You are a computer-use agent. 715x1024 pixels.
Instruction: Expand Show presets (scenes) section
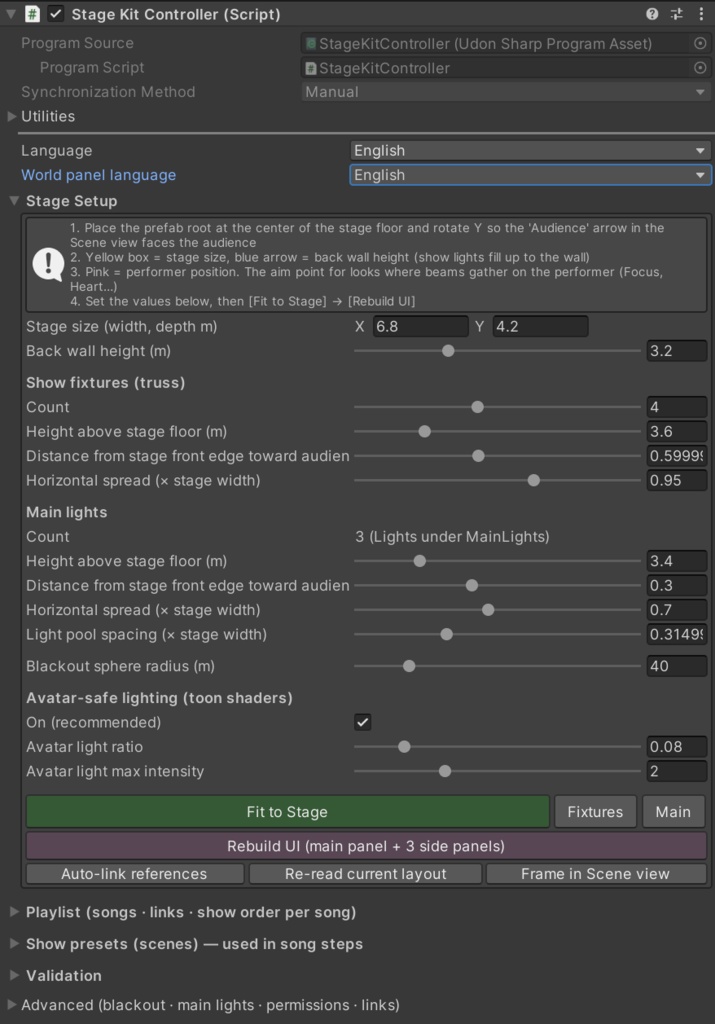(14, 944)
